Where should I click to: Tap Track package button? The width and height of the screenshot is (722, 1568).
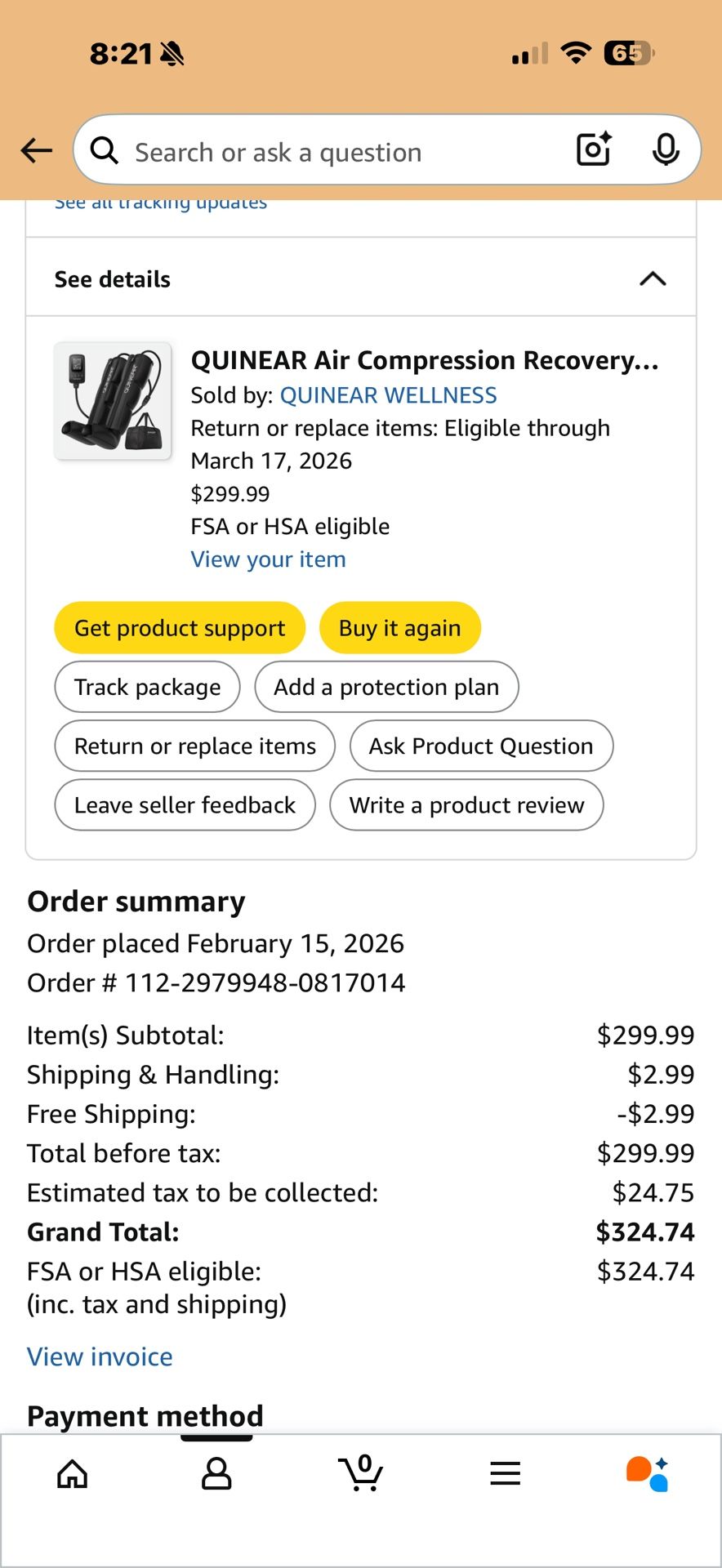pos(147,687)
